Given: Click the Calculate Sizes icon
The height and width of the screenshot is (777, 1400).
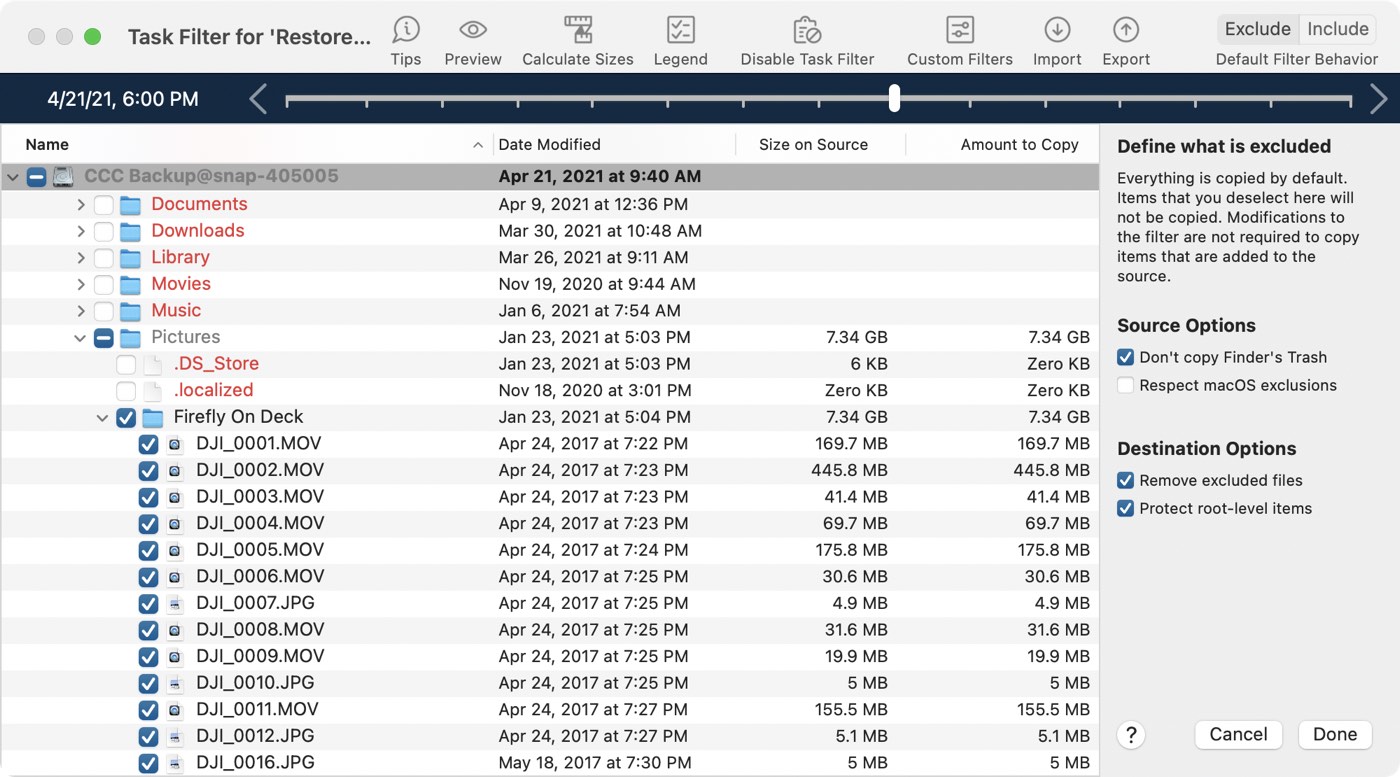Looking at the screenshot, I should pos(578,29).
